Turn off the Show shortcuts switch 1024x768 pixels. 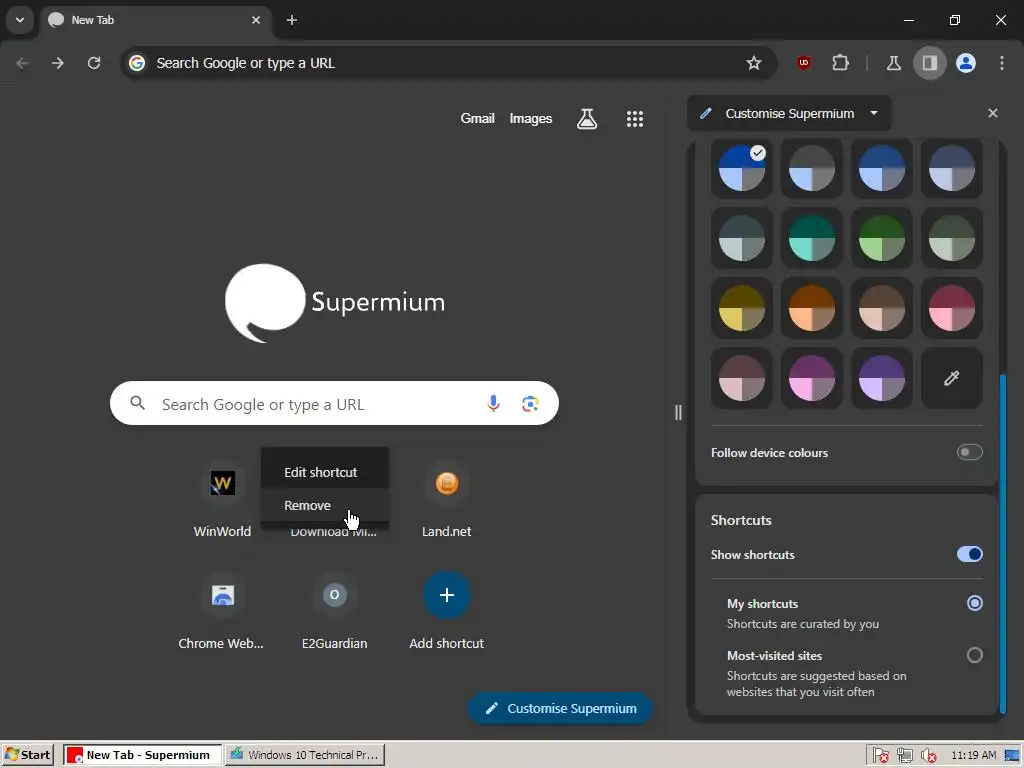pos(969,554)
